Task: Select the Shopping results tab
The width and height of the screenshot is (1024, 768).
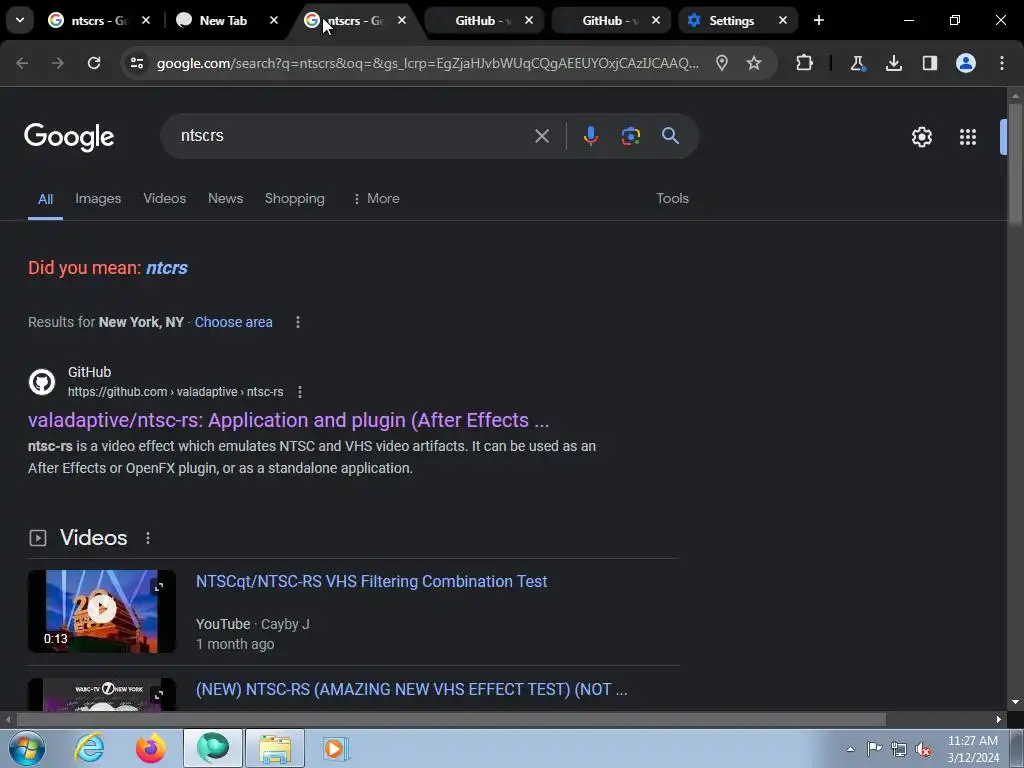Action: click(295, 199)
